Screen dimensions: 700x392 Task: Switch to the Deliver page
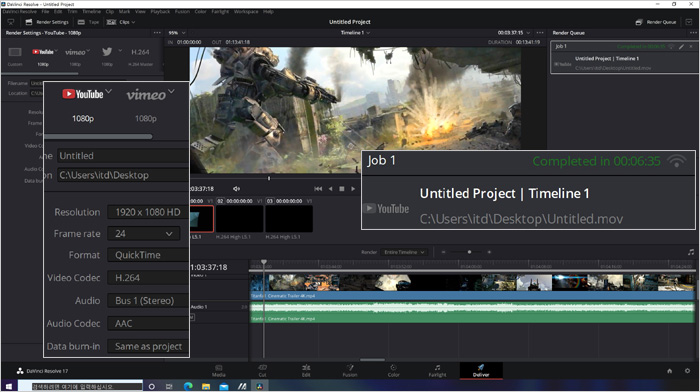pyautogui.click(x=481, y=371)
